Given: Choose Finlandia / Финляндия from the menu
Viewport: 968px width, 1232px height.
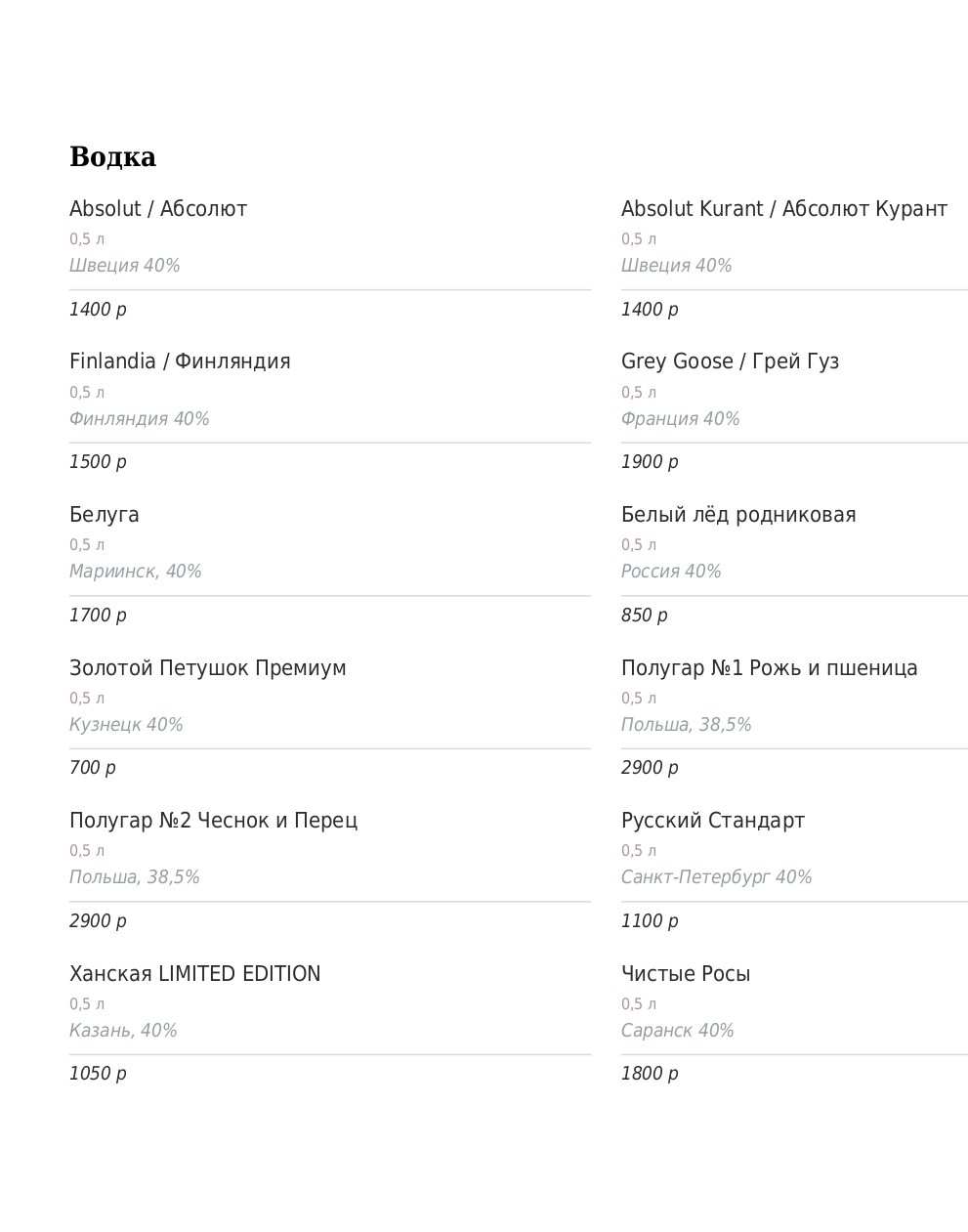Looking at the screenshot, I should tap(180, 361).
